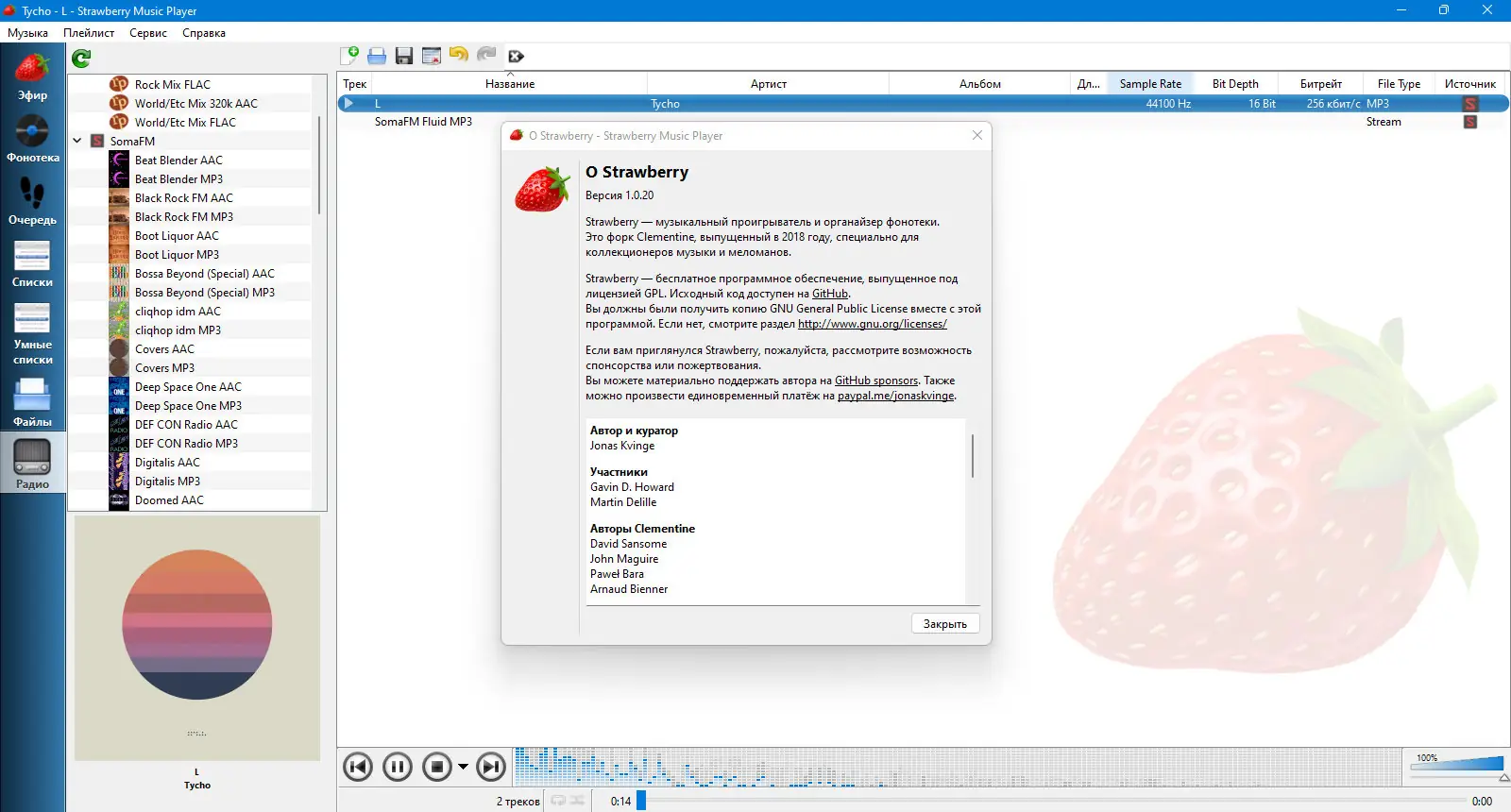Image resolution: width=1511 pixels, height=812 pixels.
Task: Select Beat Blender AAC station
Action: pos(178,160)
